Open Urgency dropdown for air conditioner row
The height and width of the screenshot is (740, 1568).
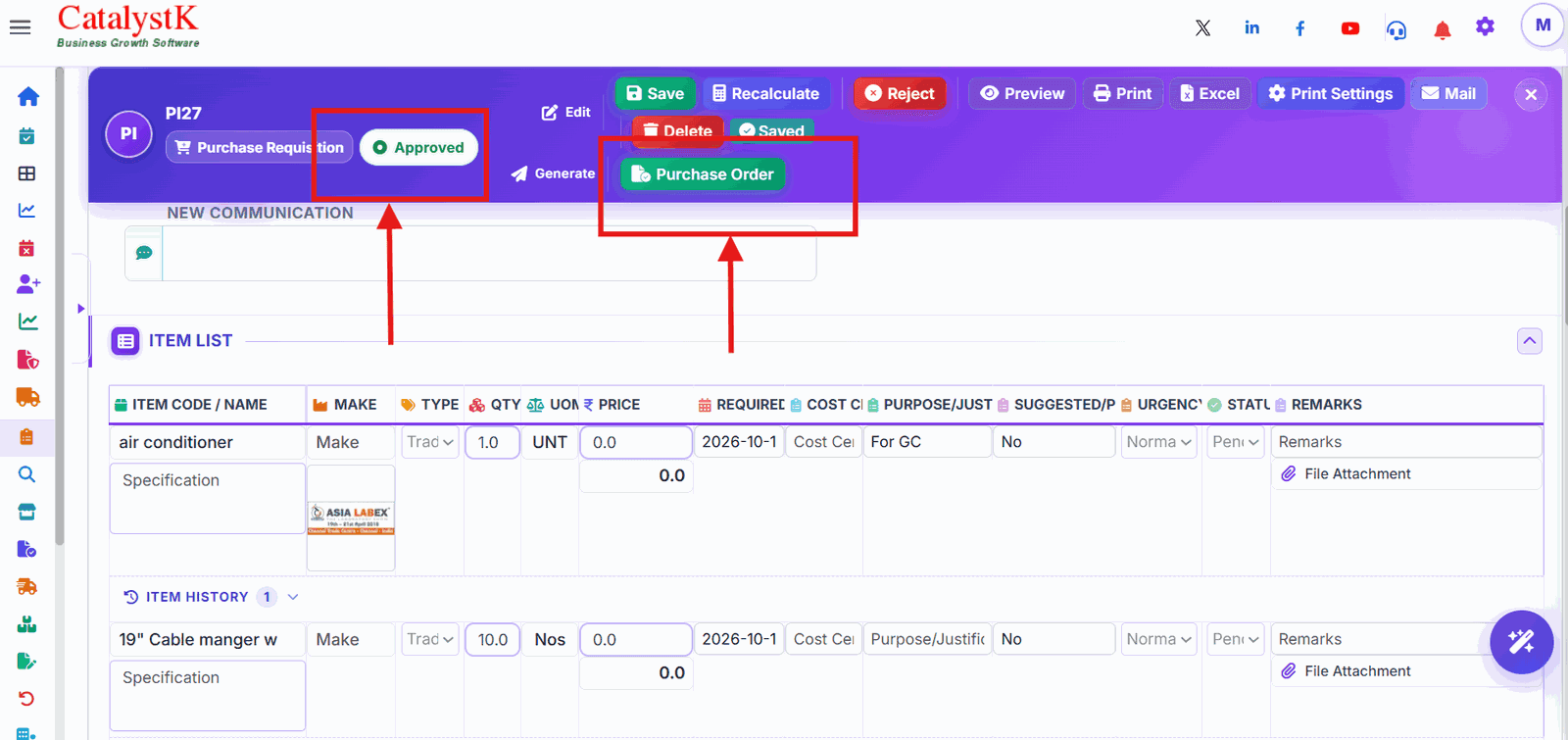click(x=1159, y=442)
